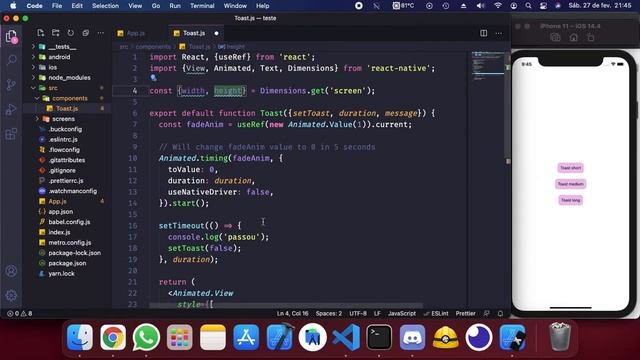Viewport: 640px width, 360px height.
Task: Open package.json in explorer
Action: [67, 263]
